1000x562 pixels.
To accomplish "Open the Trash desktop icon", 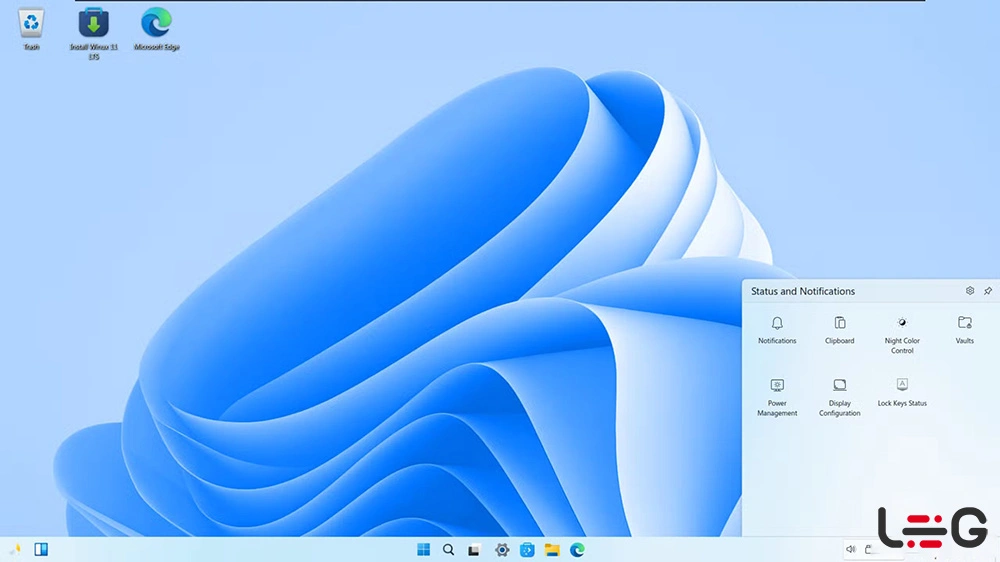I will click(x=31, y=23).
